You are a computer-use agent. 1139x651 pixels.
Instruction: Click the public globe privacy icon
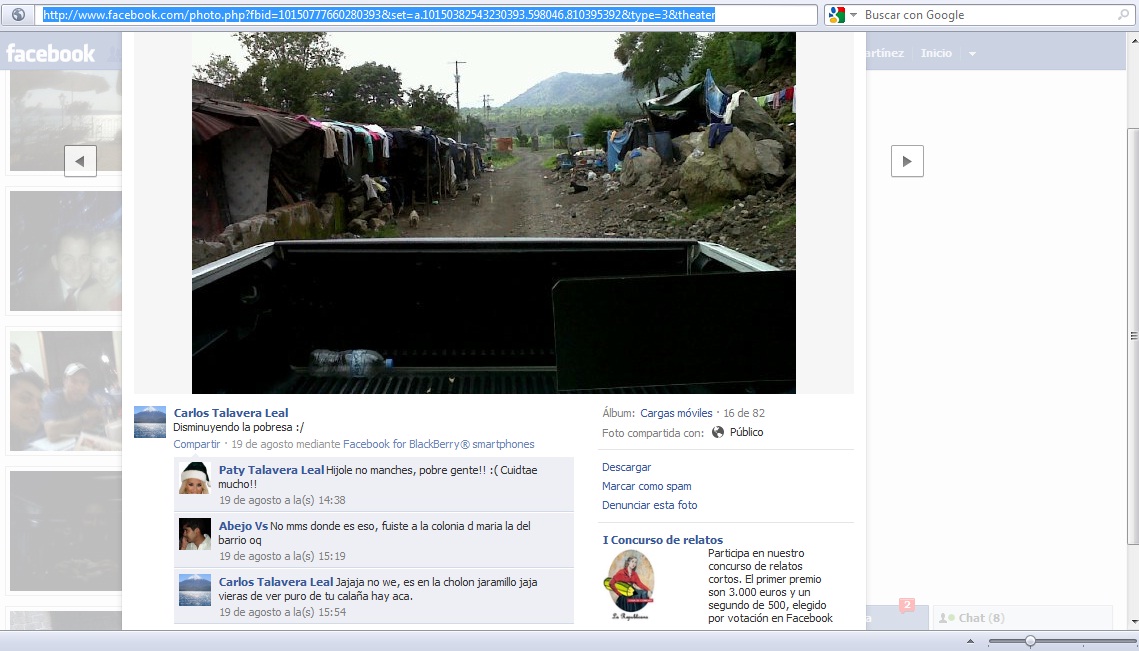tap(718, 432)
